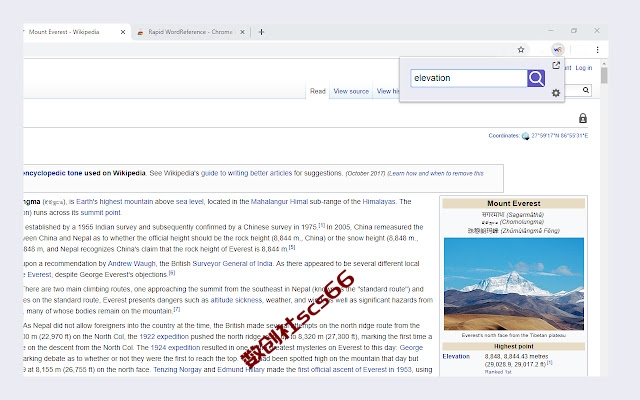Select the View source tab

click(351, 91)
